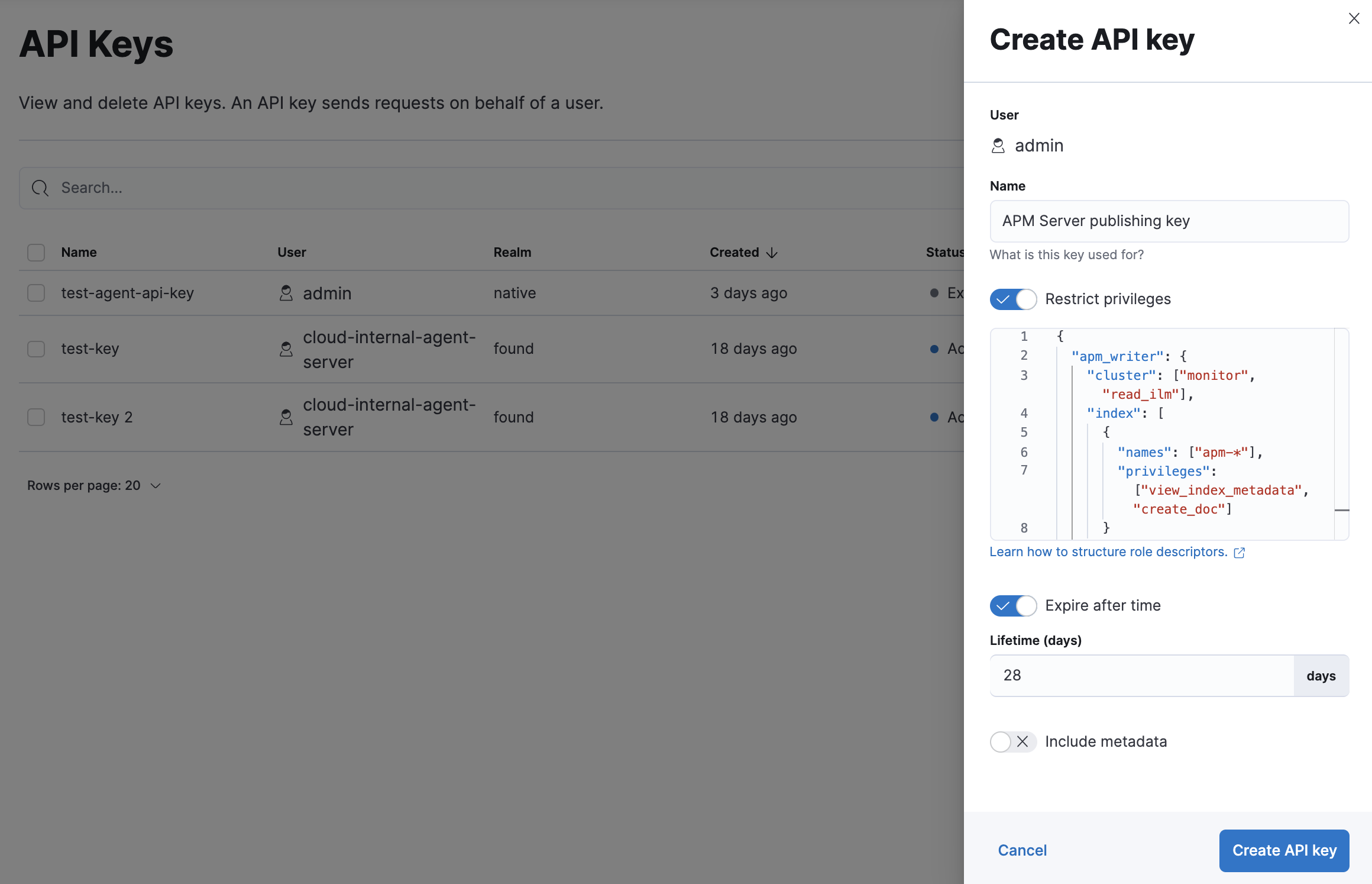Check the checkbox for test-key
This screenshot has height=884, width=1372.
[x=35, y=349]
